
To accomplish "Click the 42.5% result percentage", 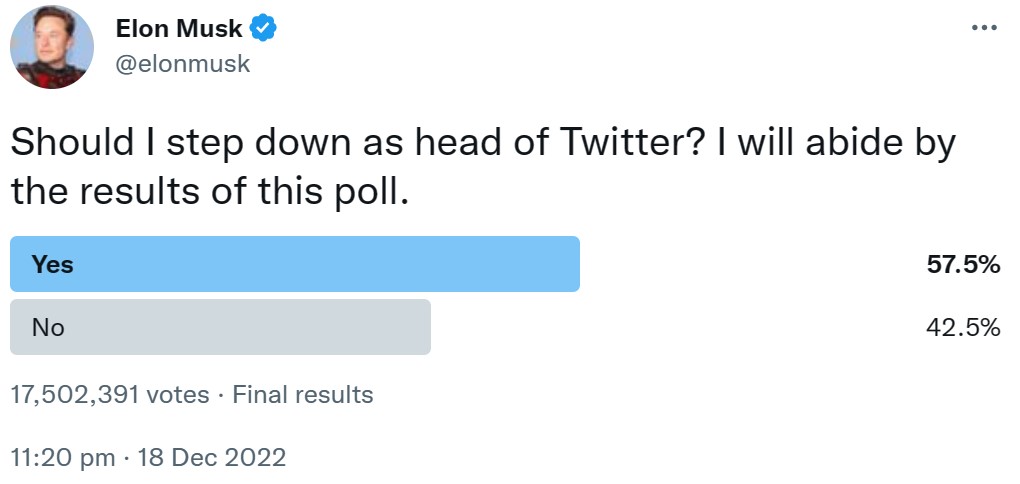I will click(963, 328).
